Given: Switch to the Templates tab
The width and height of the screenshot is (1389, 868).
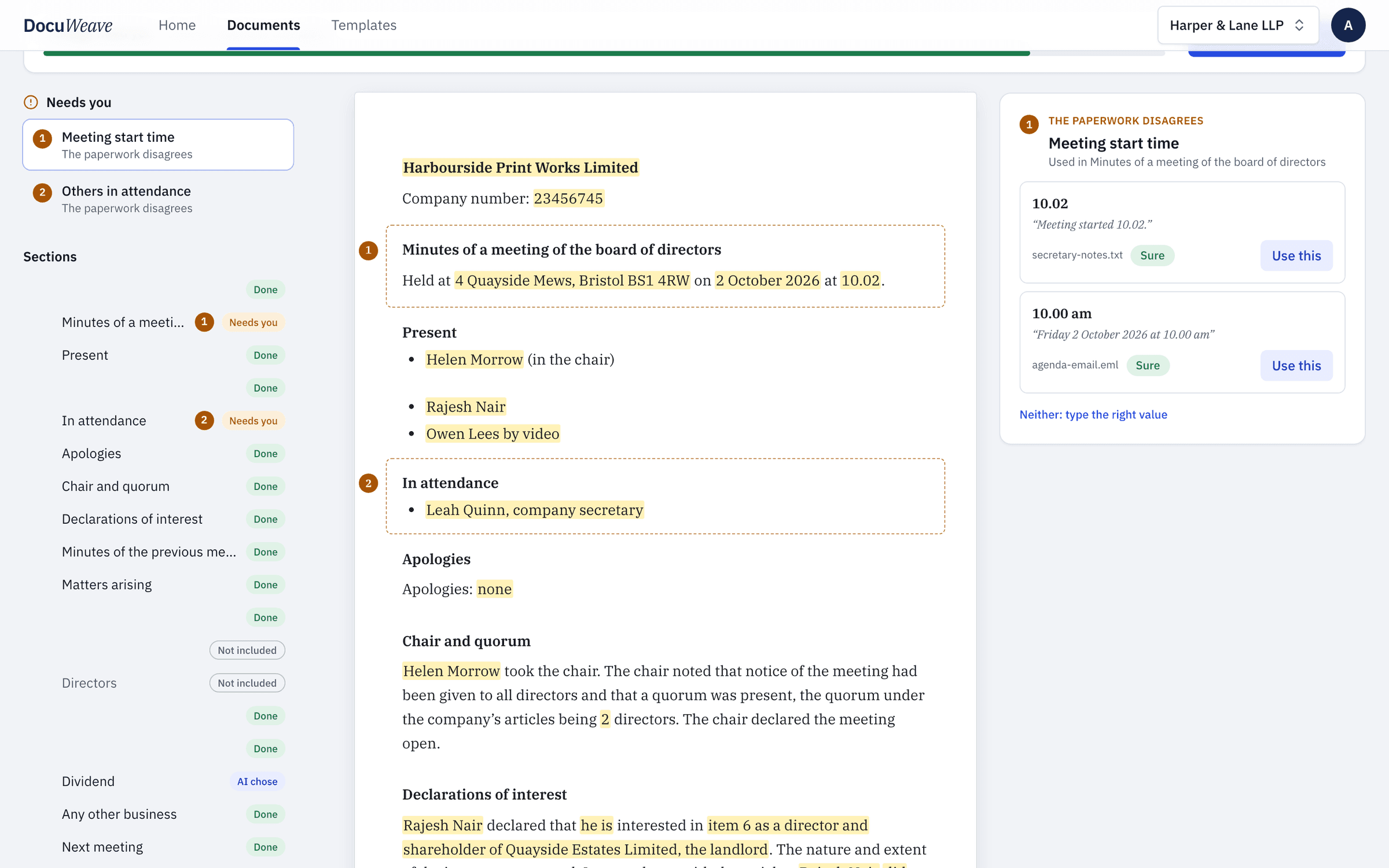Looking at the screenshot, I should click(x=363, y=25).
